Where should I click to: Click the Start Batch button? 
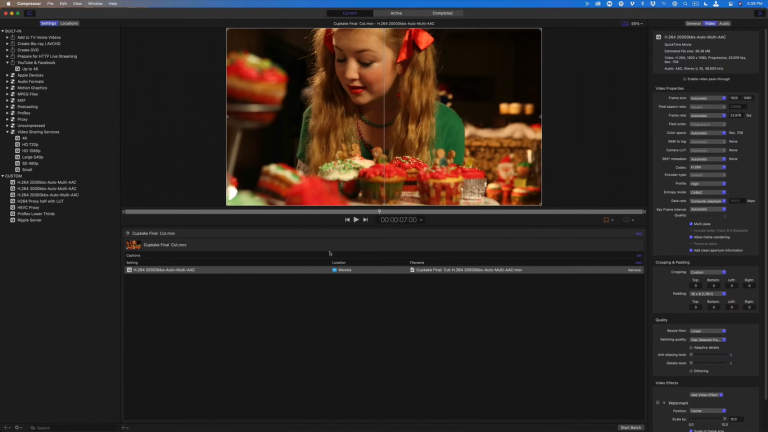pos(630,427)
